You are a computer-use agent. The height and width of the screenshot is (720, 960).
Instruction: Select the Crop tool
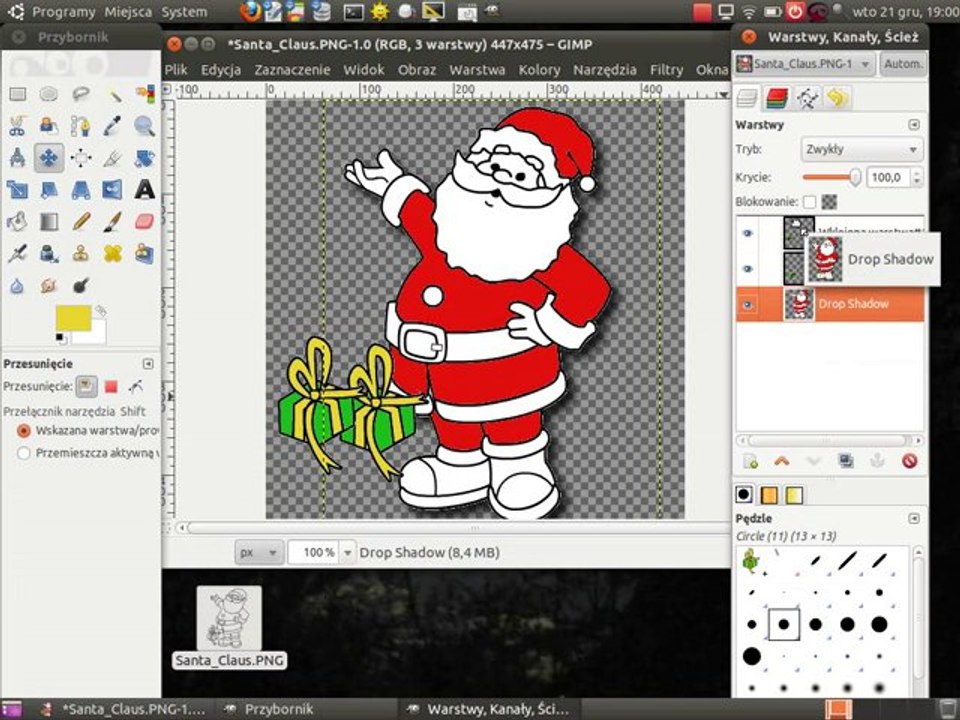(113, 157)
